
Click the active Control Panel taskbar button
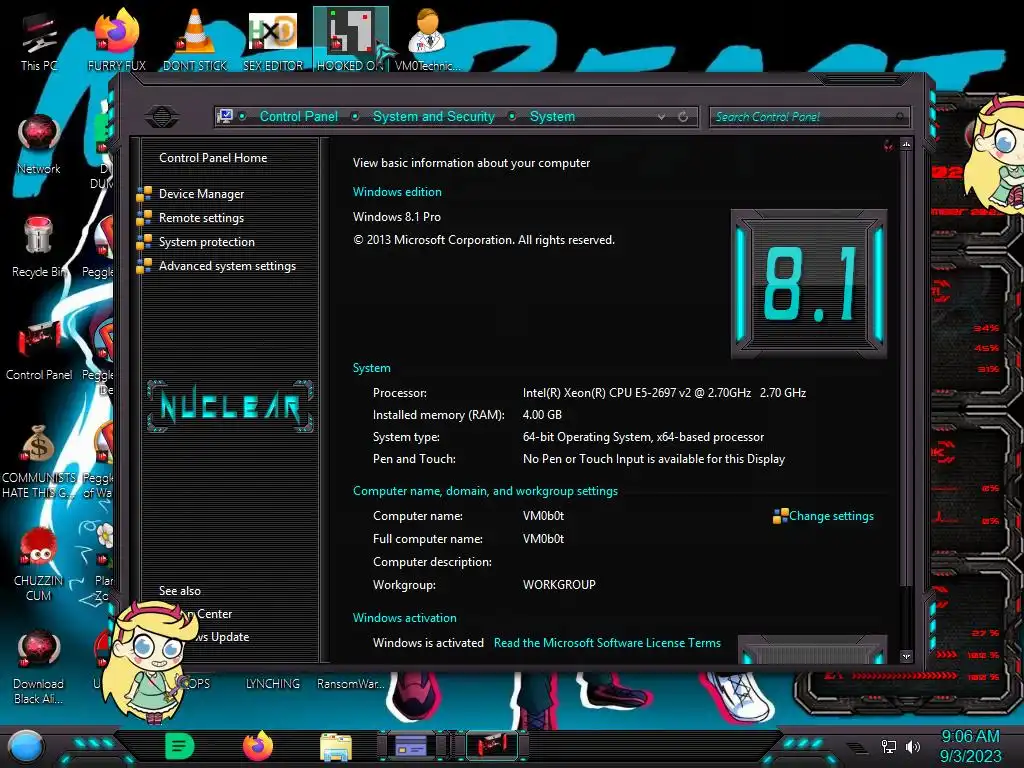tap(493, 745)
